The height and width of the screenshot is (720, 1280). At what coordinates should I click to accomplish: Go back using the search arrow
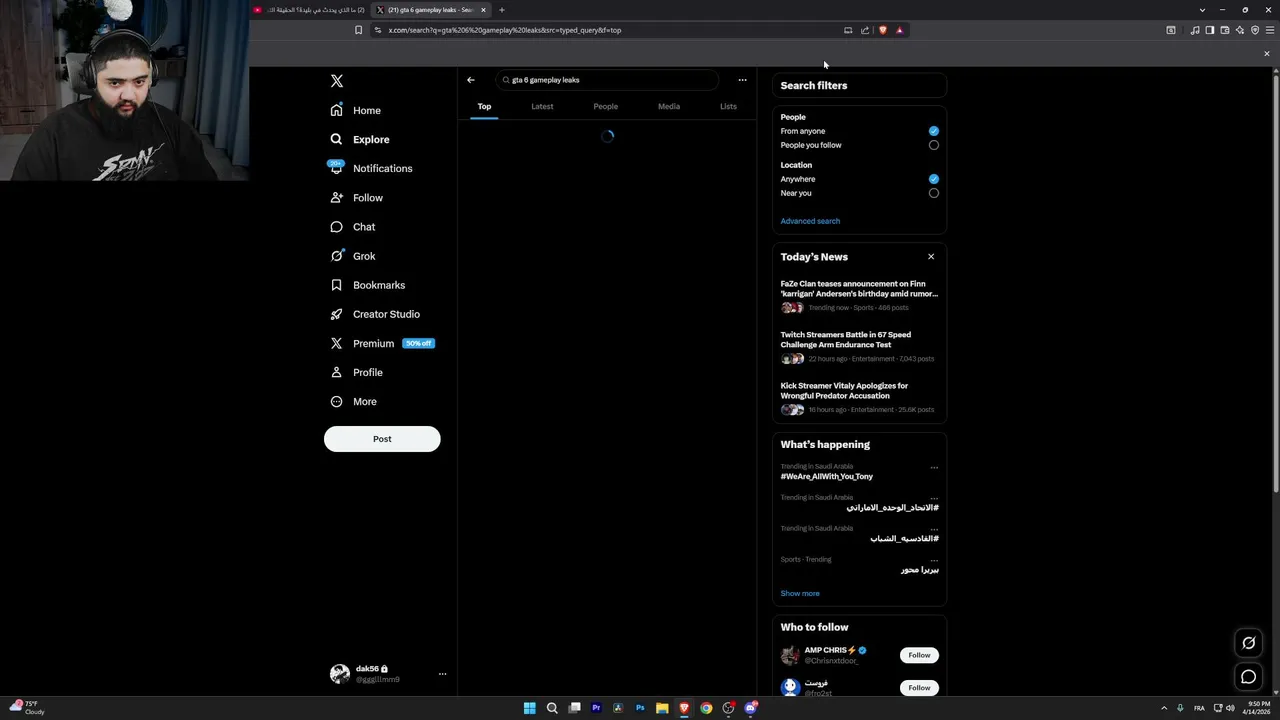point(471,80)
